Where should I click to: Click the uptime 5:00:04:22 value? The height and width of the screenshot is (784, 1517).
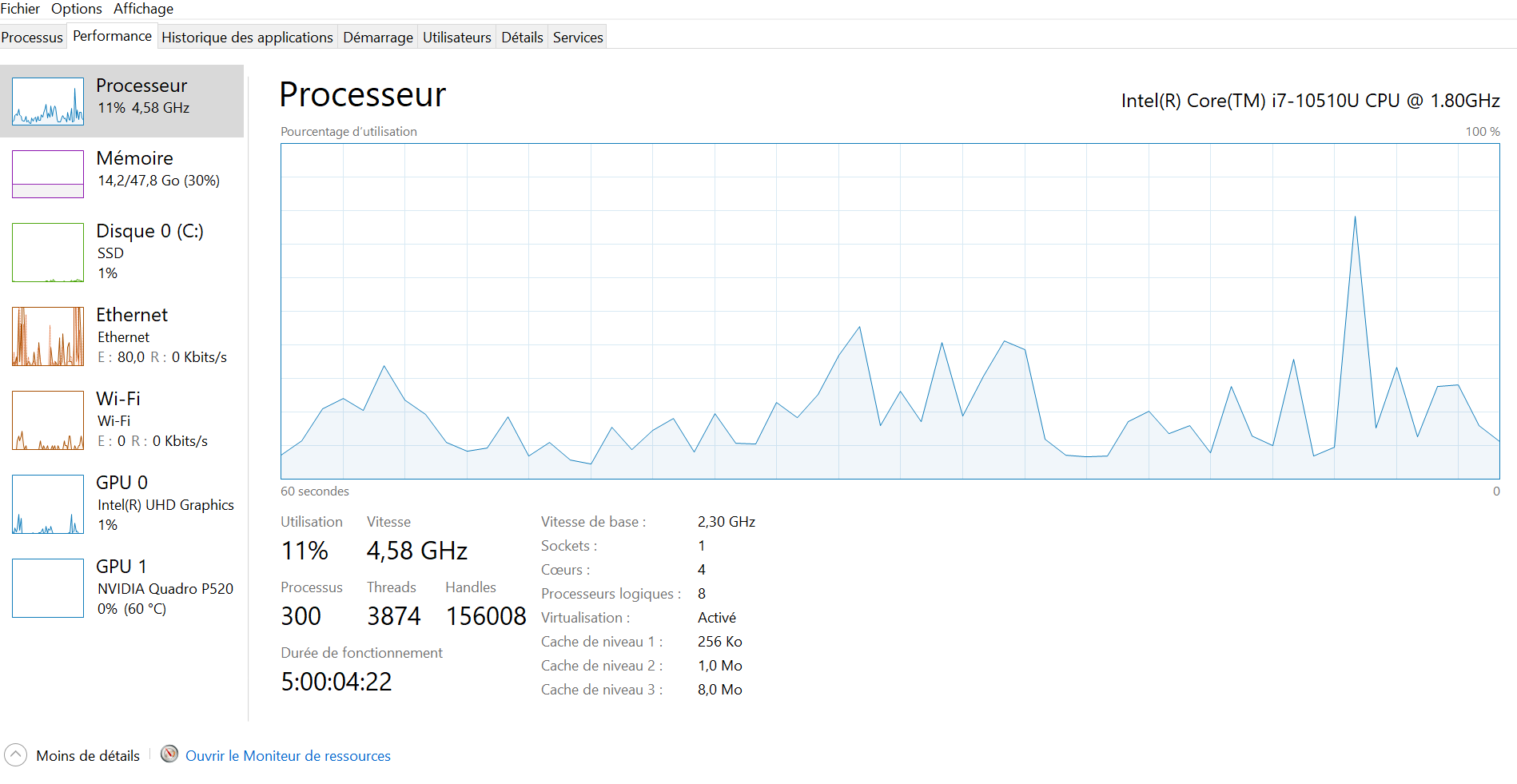point(336,682)
